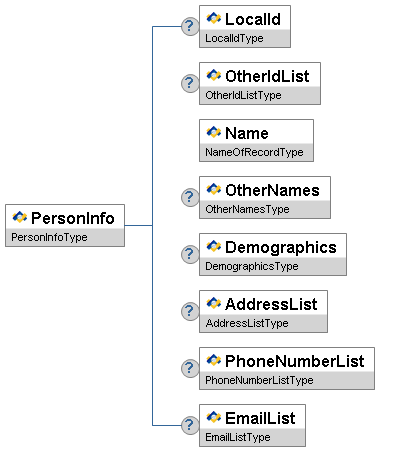Click the question mark icon beside EmailList
This screenshot has height=451, width=397.
[x=190, y=425]
